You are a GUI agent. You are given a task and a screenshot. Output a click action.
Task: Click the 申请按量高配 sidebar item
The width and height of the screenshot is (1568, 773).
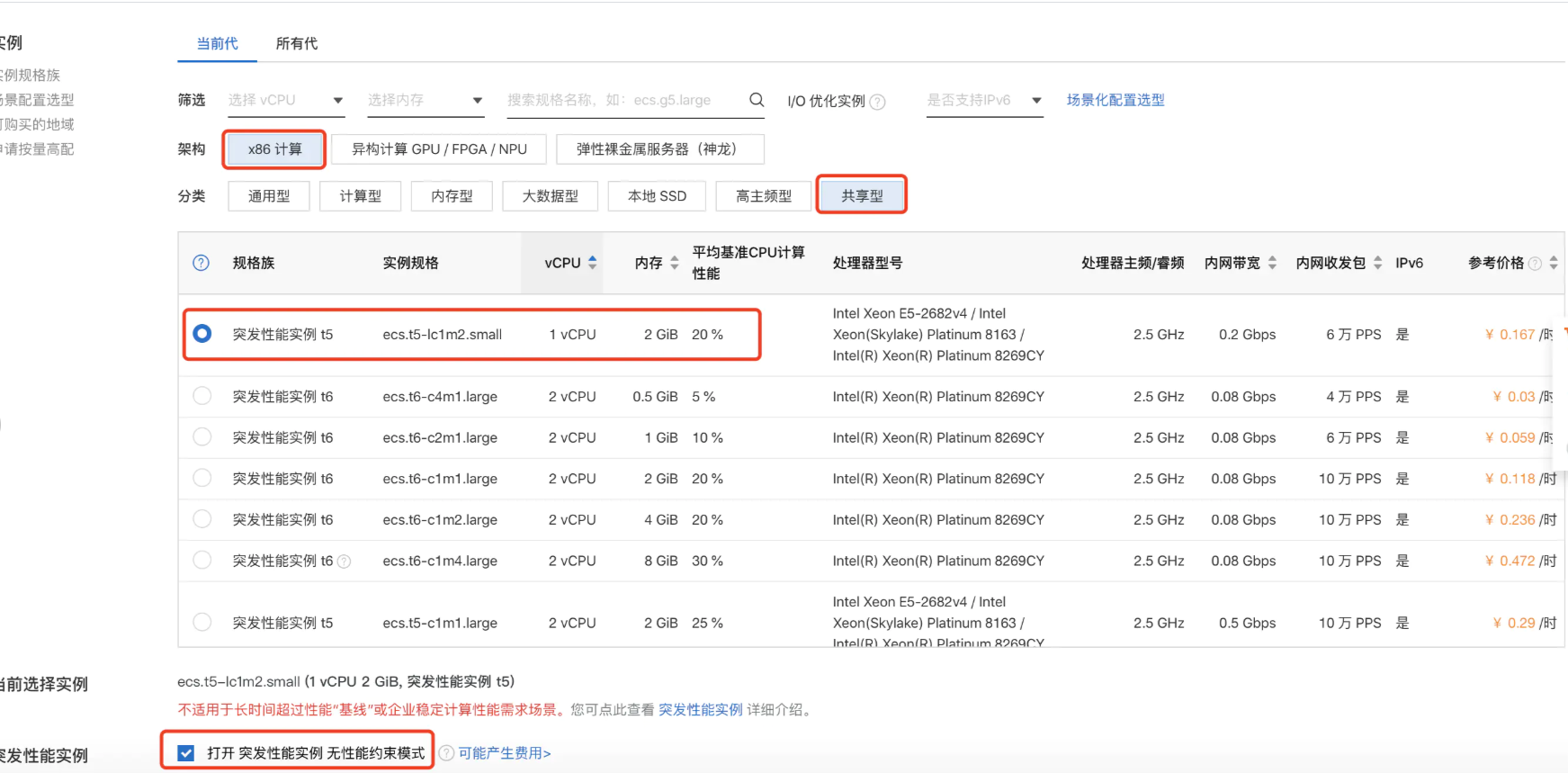pyautogui.click(x=37, y=149)
